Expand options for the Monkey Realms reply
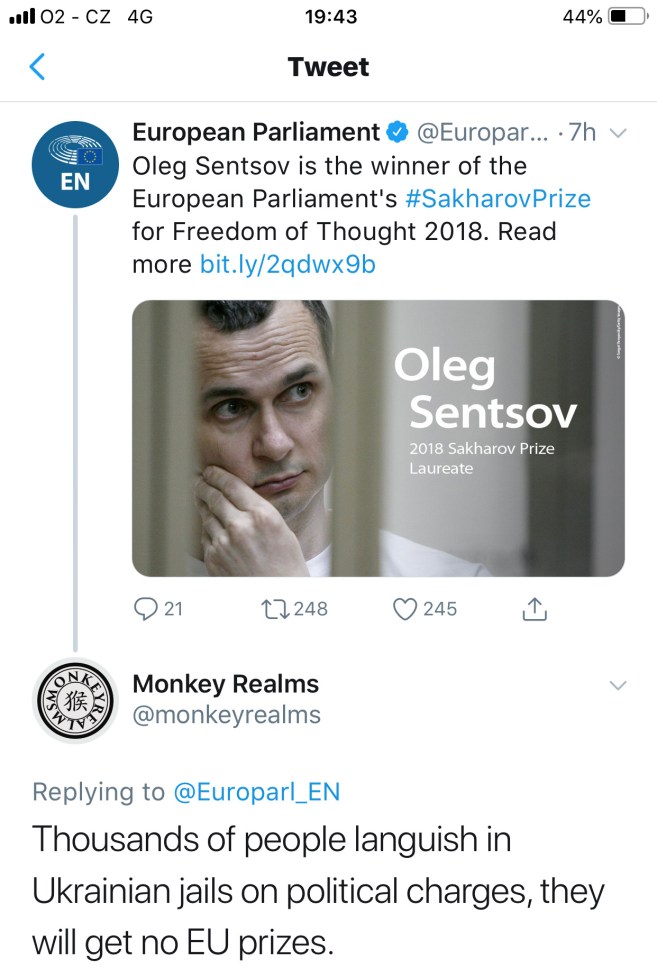The width and height of the screenshot is (657, 978). (618, 685)
